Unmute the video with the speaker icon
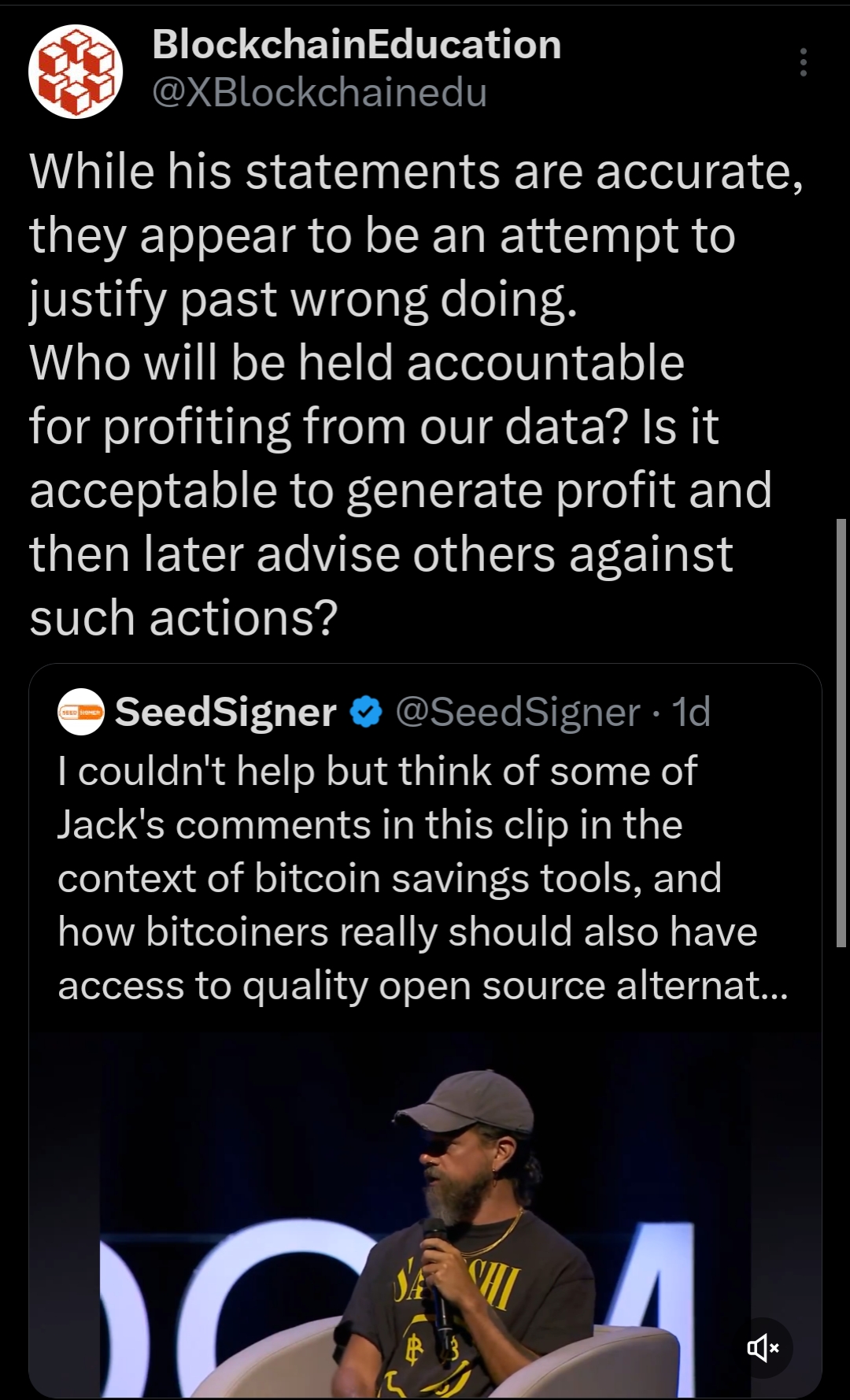Viewport: 850px width, 1400px height. [x=763, y=1349]
